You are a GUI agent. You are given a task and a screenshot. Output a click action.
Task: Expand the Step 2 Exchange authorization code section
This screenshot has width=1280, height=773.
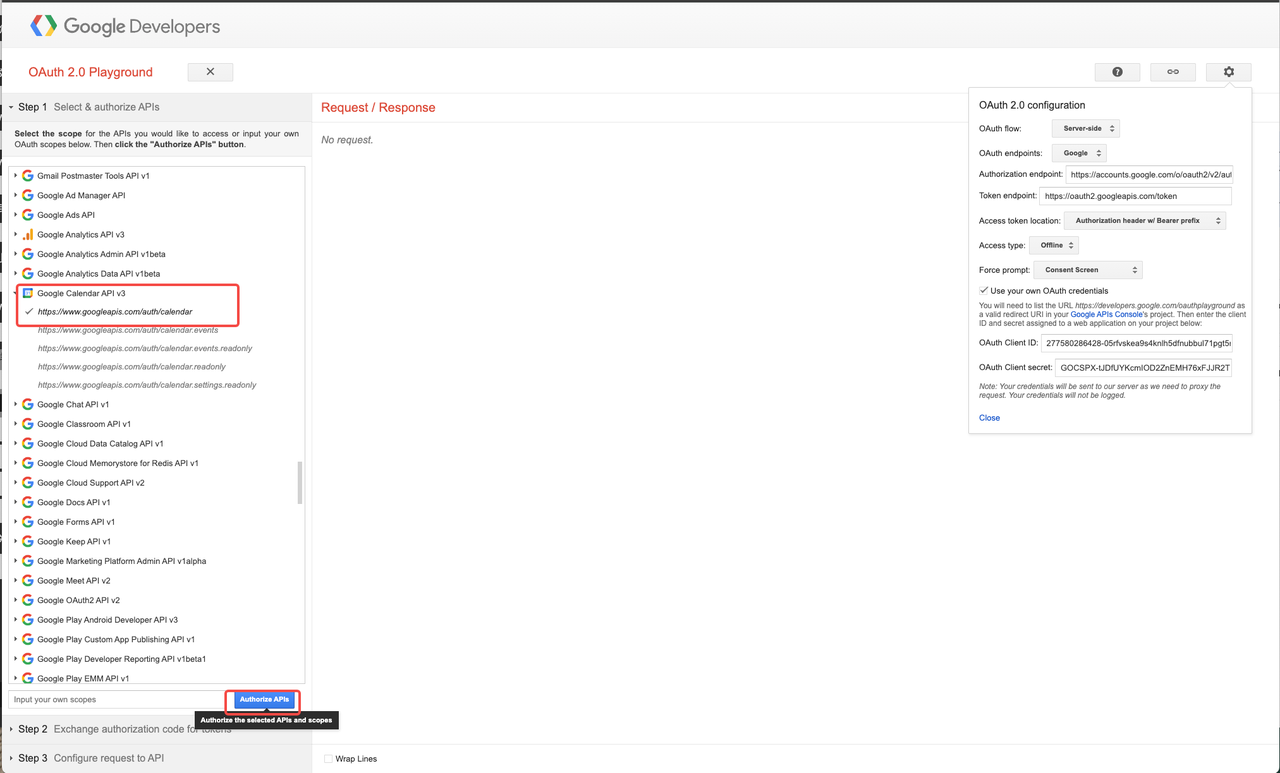point(156,729)
